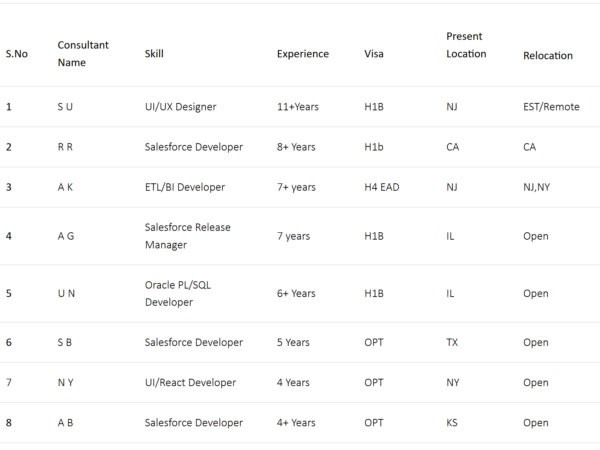
Task: Click the TX present location cell
Action: pyautogui.click(x=452, y=342)
